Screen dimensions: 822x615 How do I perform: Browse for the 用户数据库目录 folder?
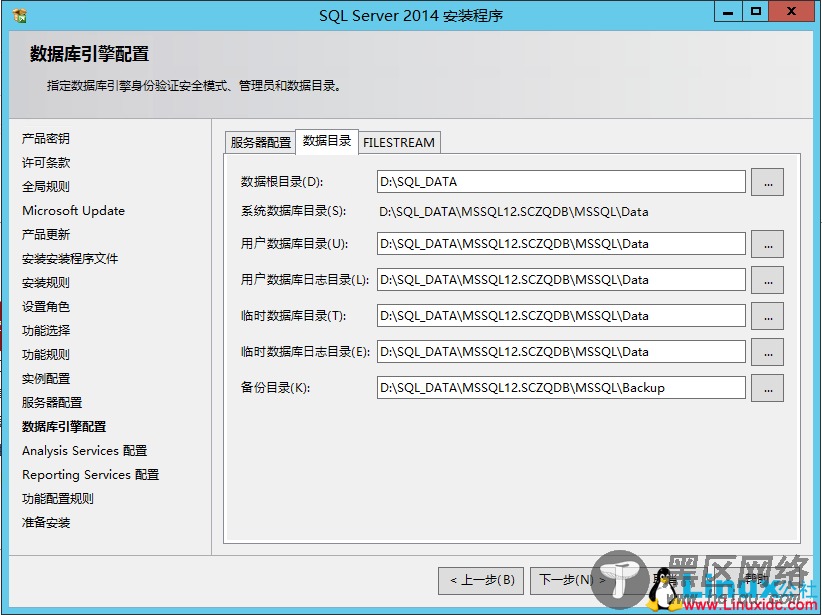coord(767,244)
